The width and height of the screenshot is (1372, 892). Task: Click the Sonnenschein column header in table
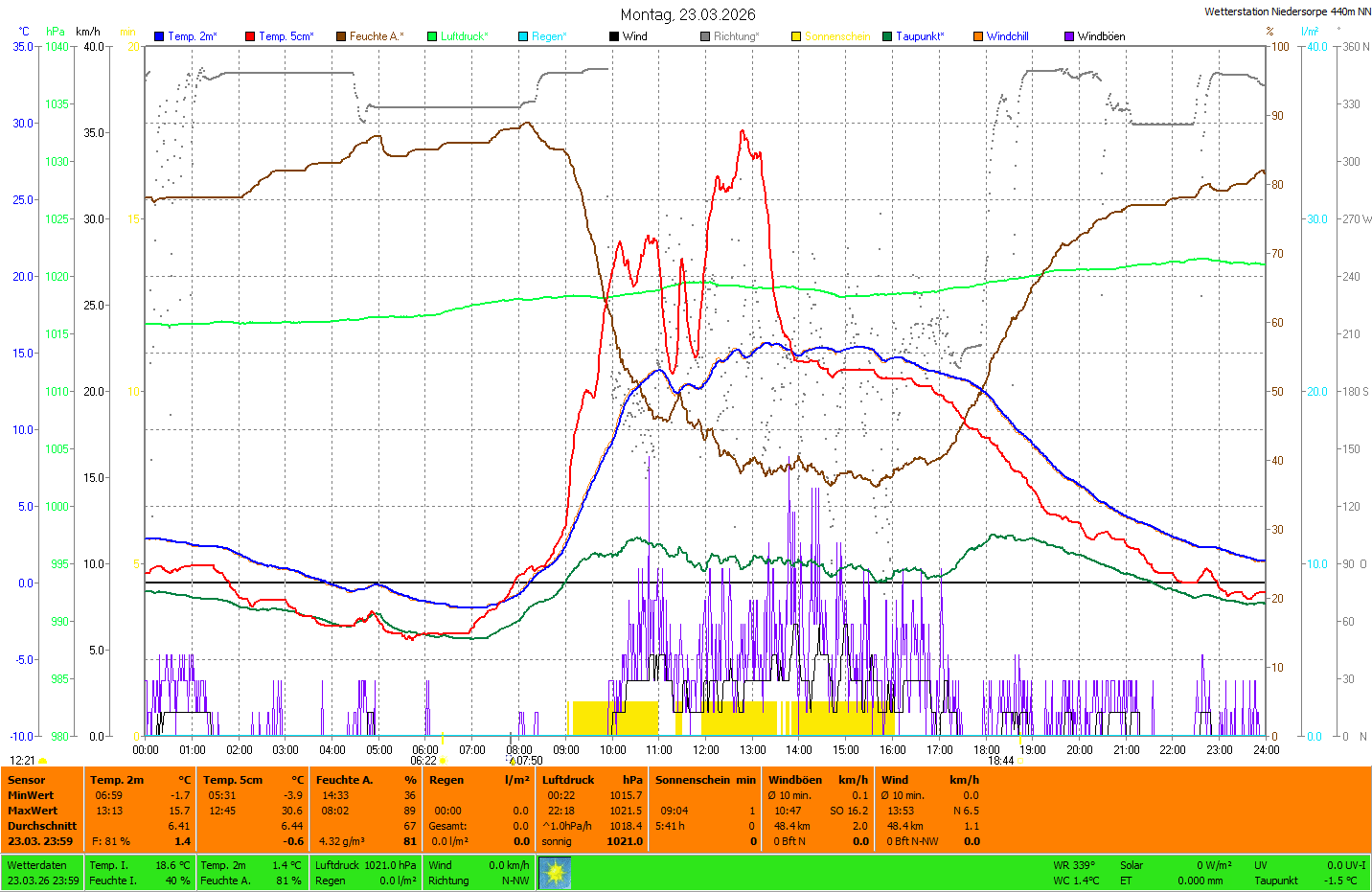[696, 780]
